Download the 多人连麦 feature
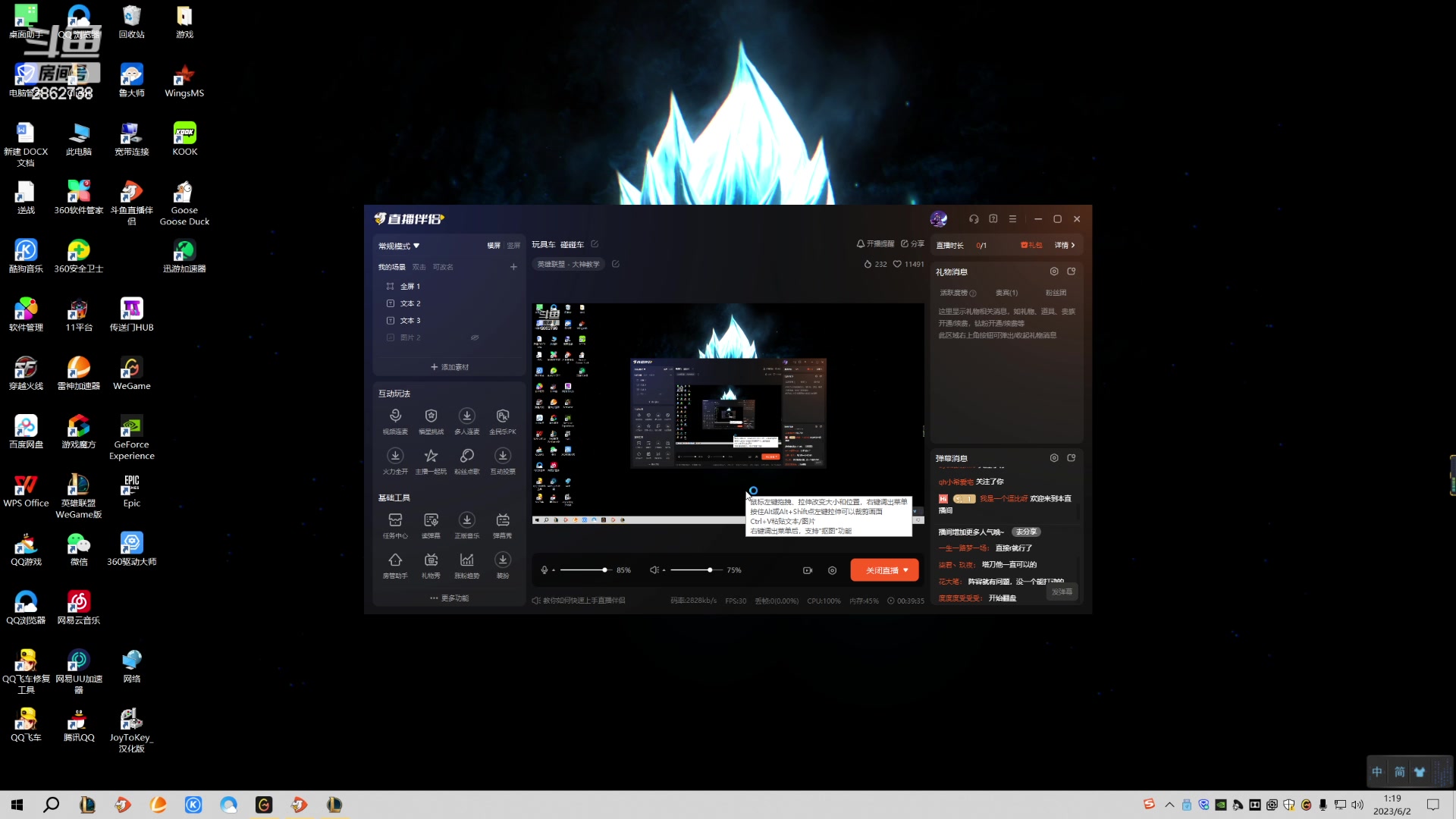This screenshot has width=1456, height=819. [467, 421]
